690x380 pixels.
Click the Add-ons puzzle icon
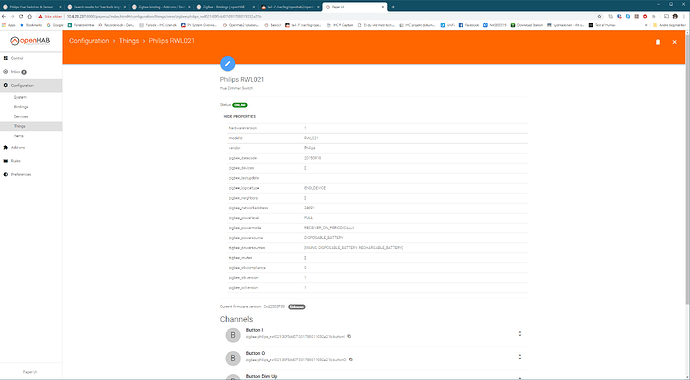coord(6,147)
